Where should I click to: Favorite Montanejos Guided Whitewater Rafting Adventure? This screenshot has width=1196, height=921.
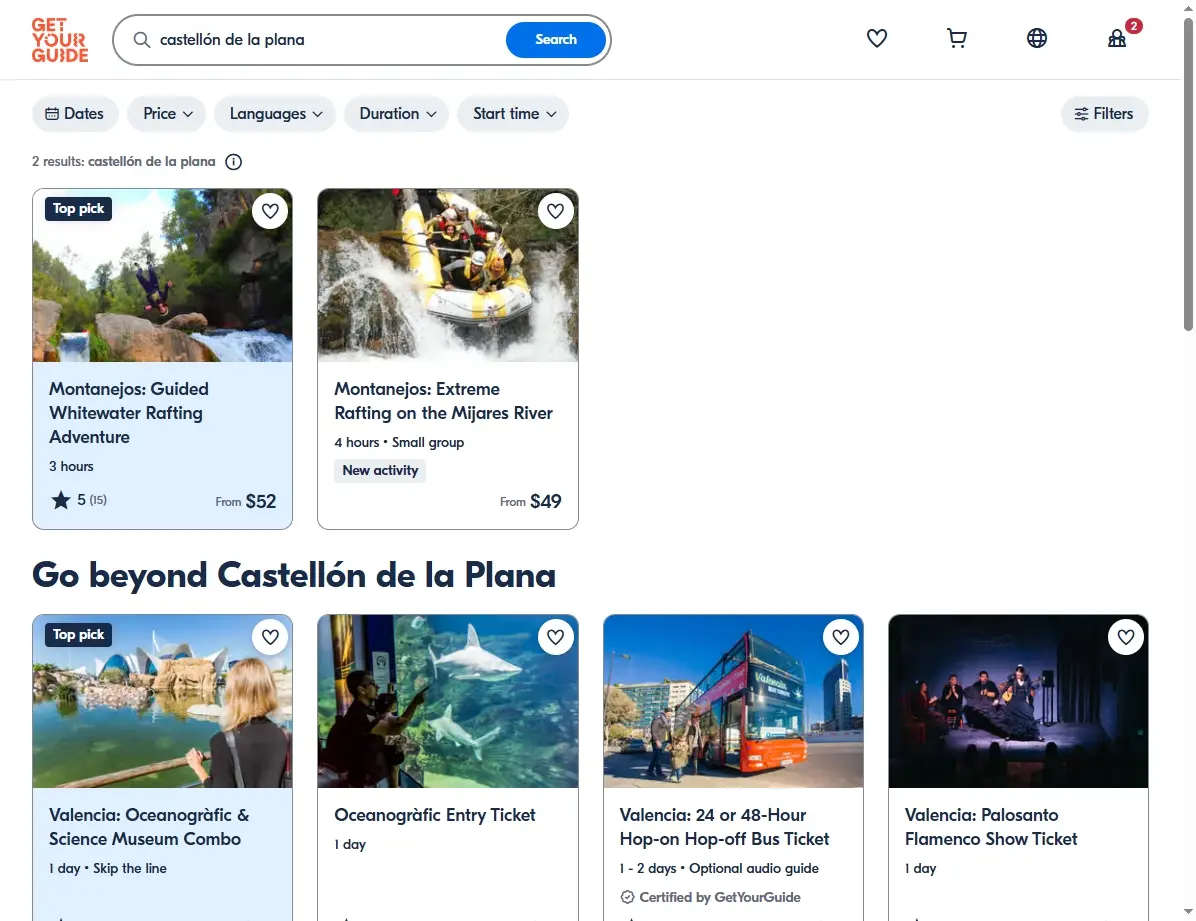[270, 211]
